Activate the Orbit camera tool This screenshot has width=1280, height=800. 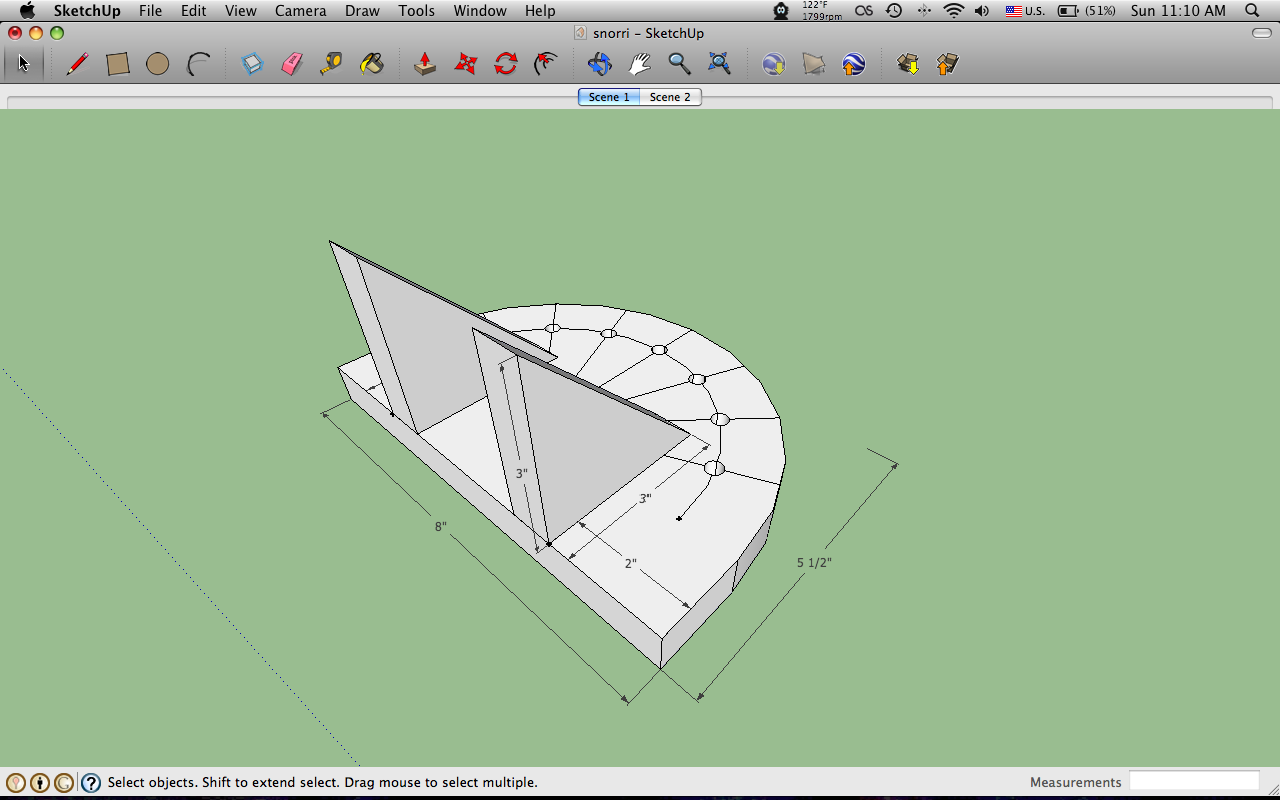point(599,64)
